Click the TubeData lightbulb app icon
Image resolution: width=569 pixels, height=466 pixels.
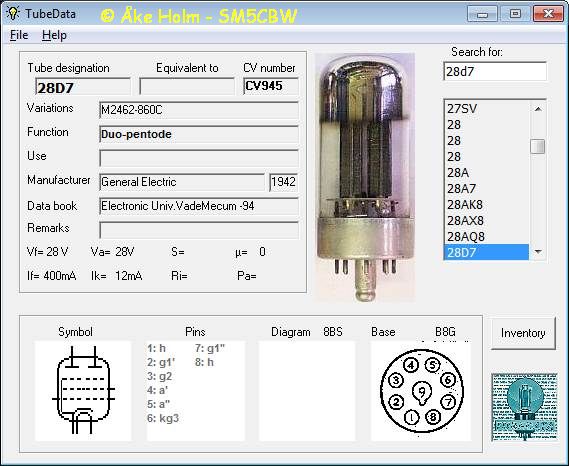(13, 13)
